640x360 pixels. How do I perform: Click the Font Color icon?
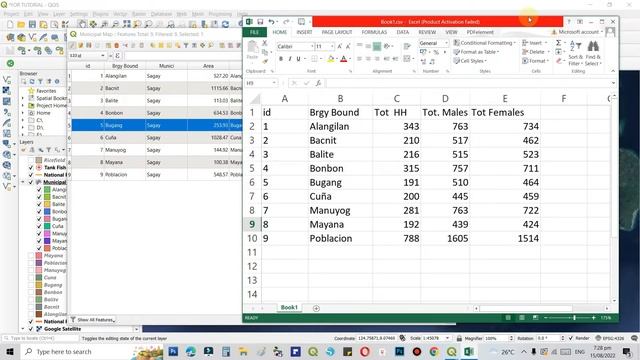click(344, 59)
